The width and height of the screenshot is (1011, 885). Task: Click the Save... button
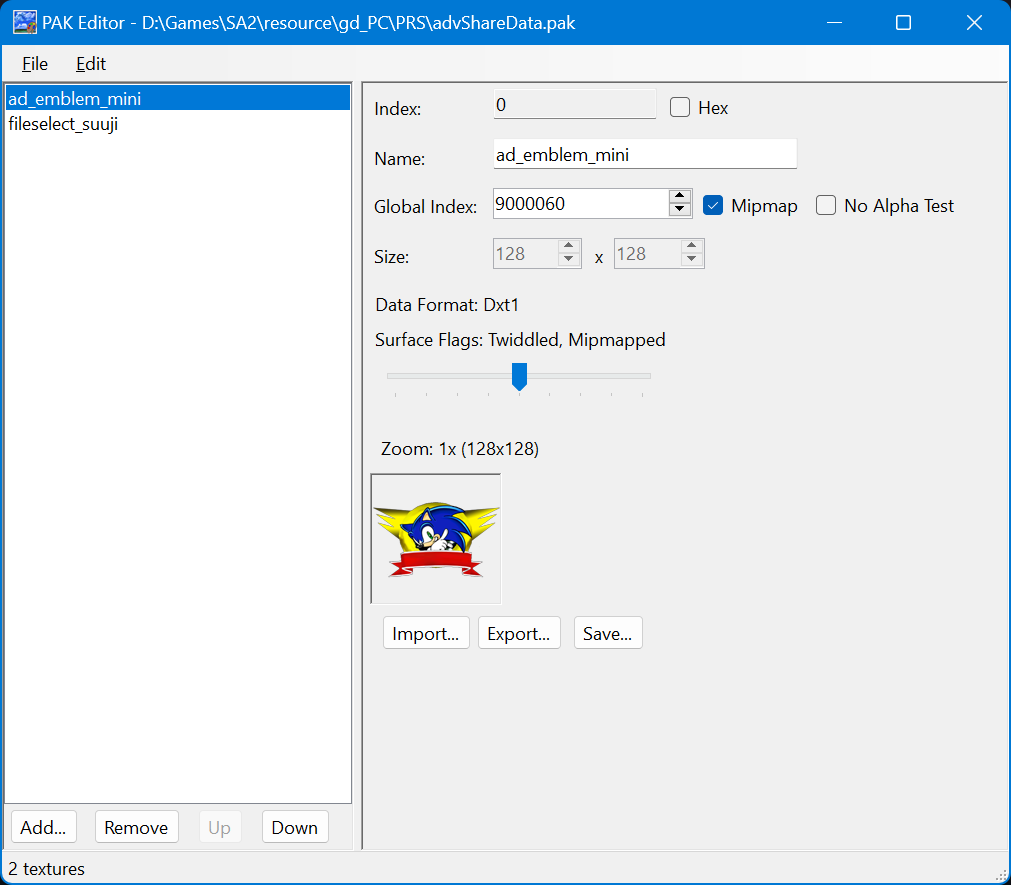608,633
